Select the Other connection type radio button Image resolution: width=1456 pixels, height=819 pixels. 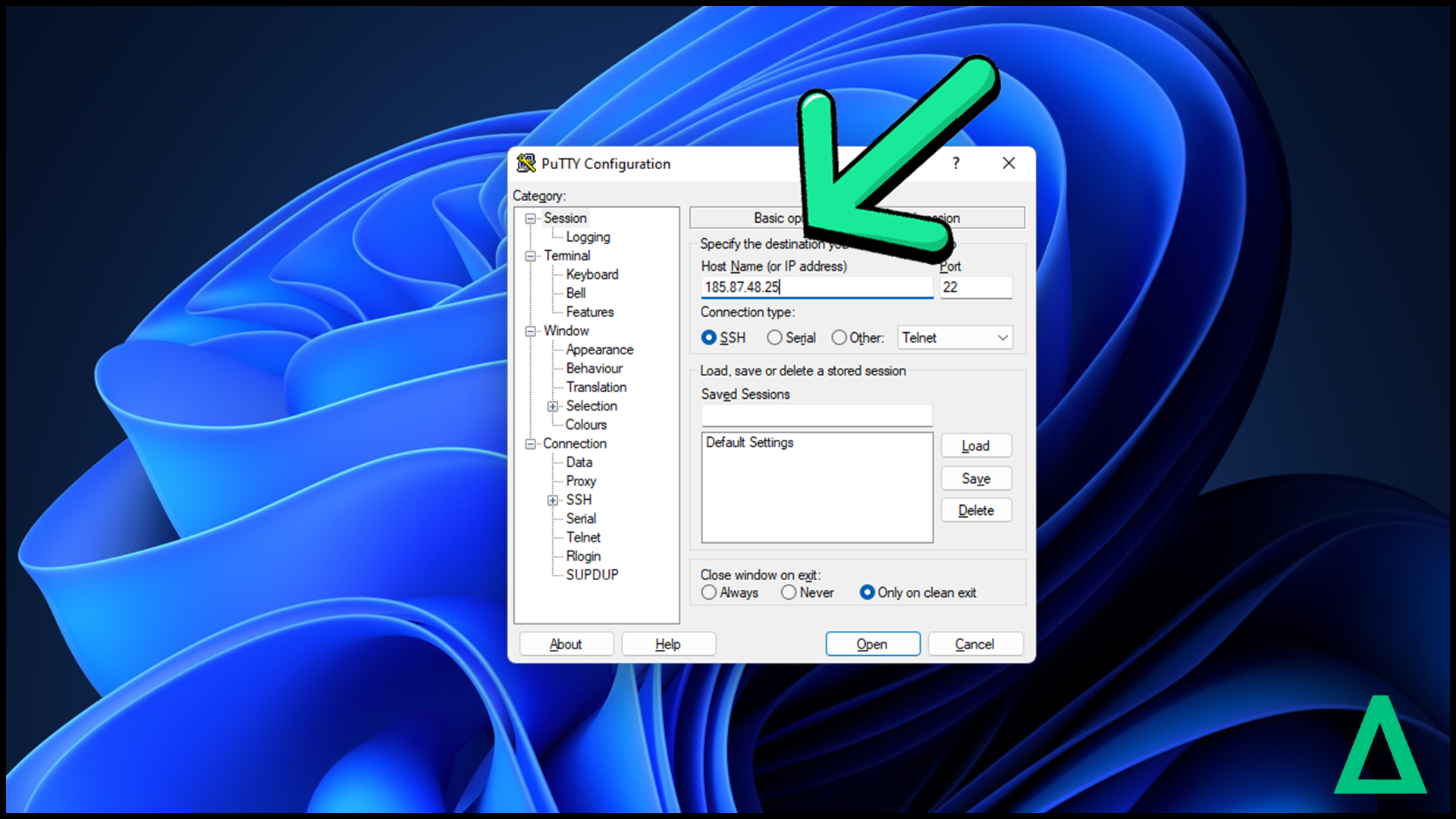tap(839, 337)
